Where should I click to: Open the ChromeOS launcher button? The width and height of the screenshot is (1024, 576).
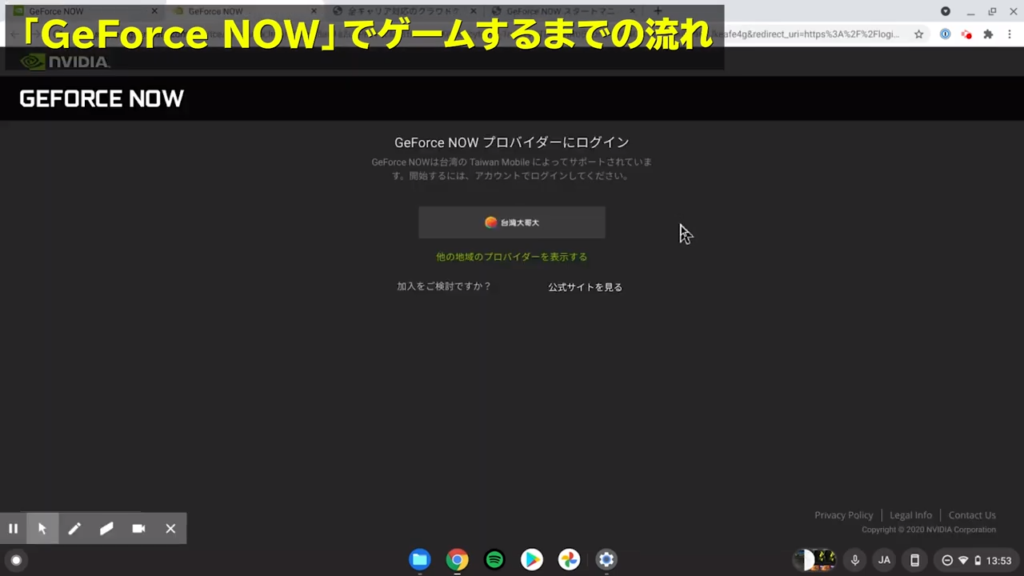pyautogui.click(x=16, y=560)
